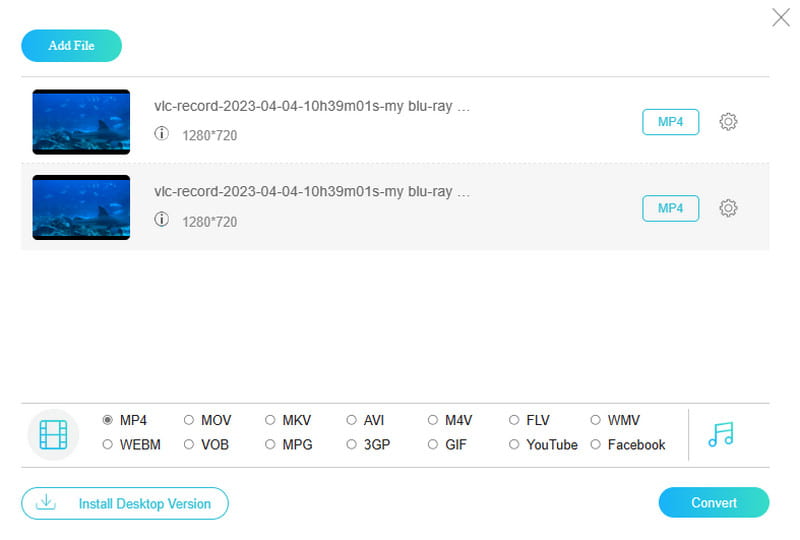The height and width of the screenshot is (540, 800).
Task: Choose M4V as output format
Action: [x=433, y=420]
